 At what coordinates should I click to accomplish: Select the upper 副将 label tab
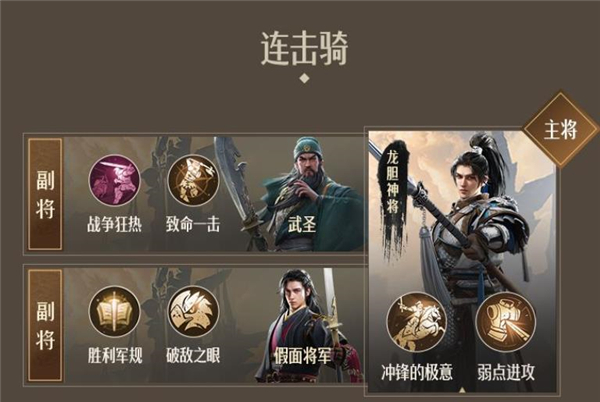point(45,194)
